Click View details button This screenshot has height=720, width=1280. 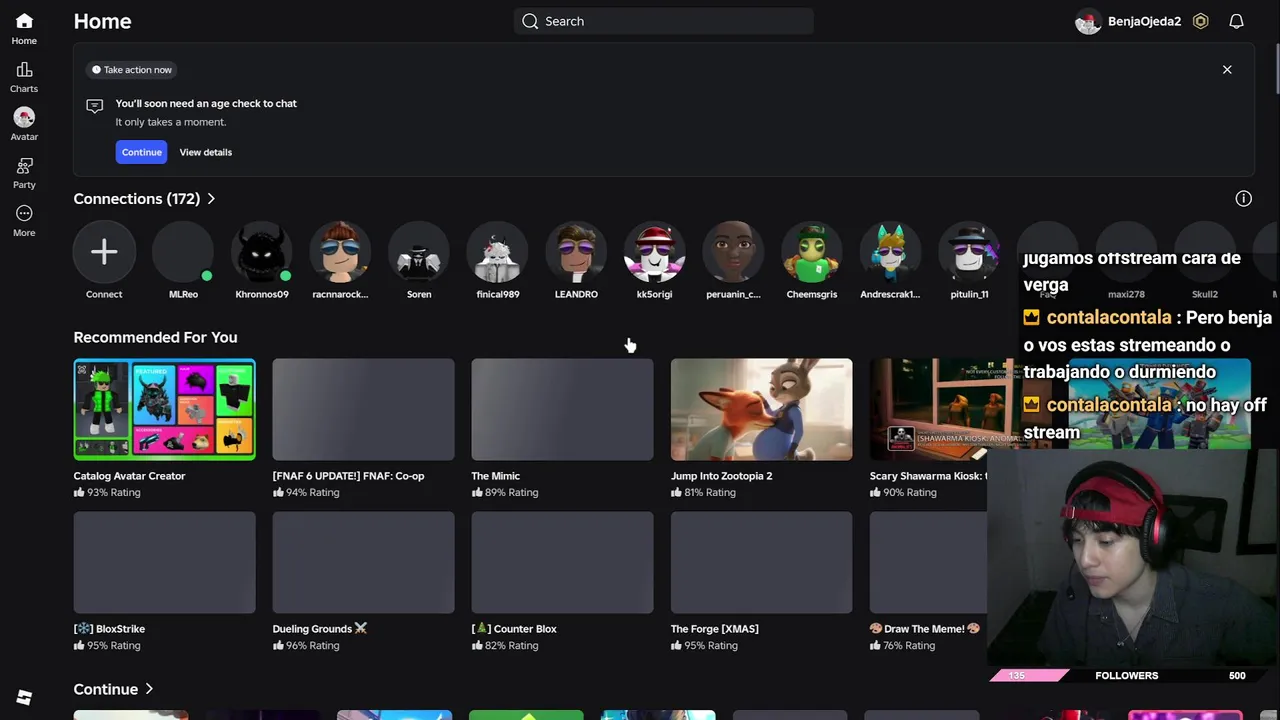coord(205,152)
